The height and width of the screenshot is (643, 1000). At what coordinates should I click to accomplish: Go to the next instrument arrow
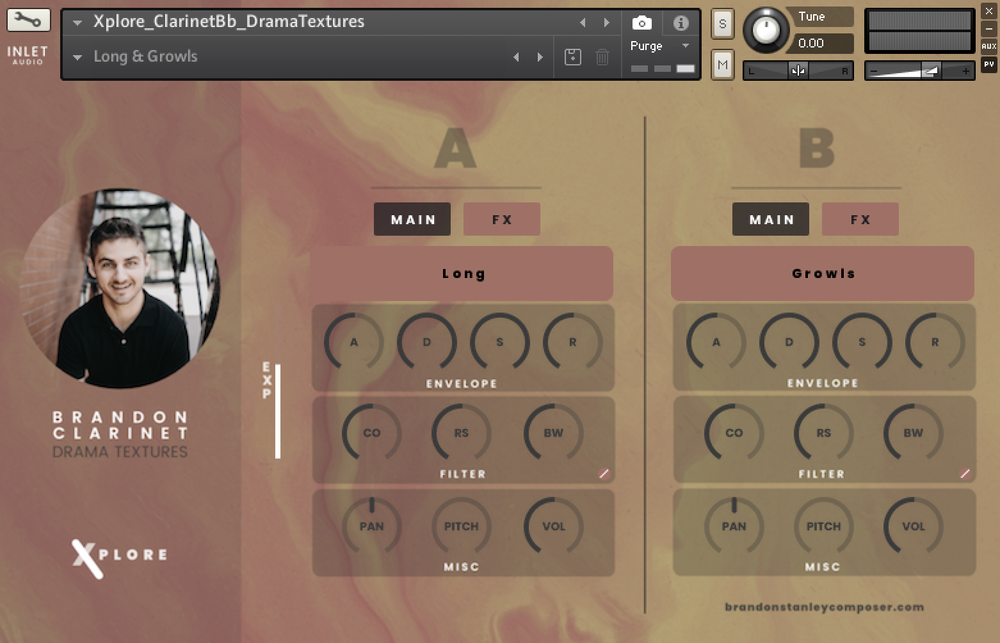point(606,22)
